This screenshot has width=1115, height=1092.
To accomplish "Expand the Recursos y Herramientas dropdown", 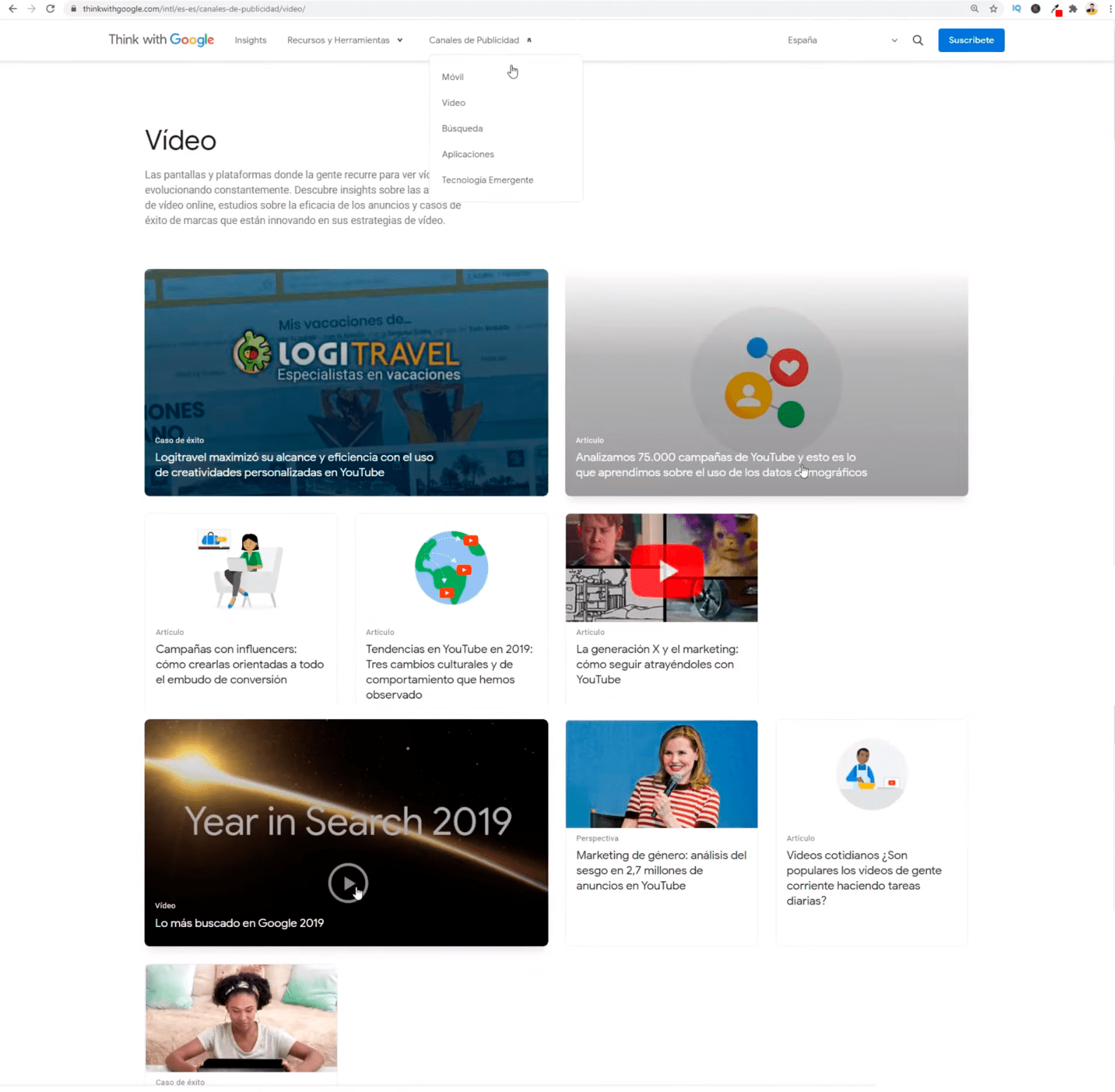I will [x=345, y=40].
